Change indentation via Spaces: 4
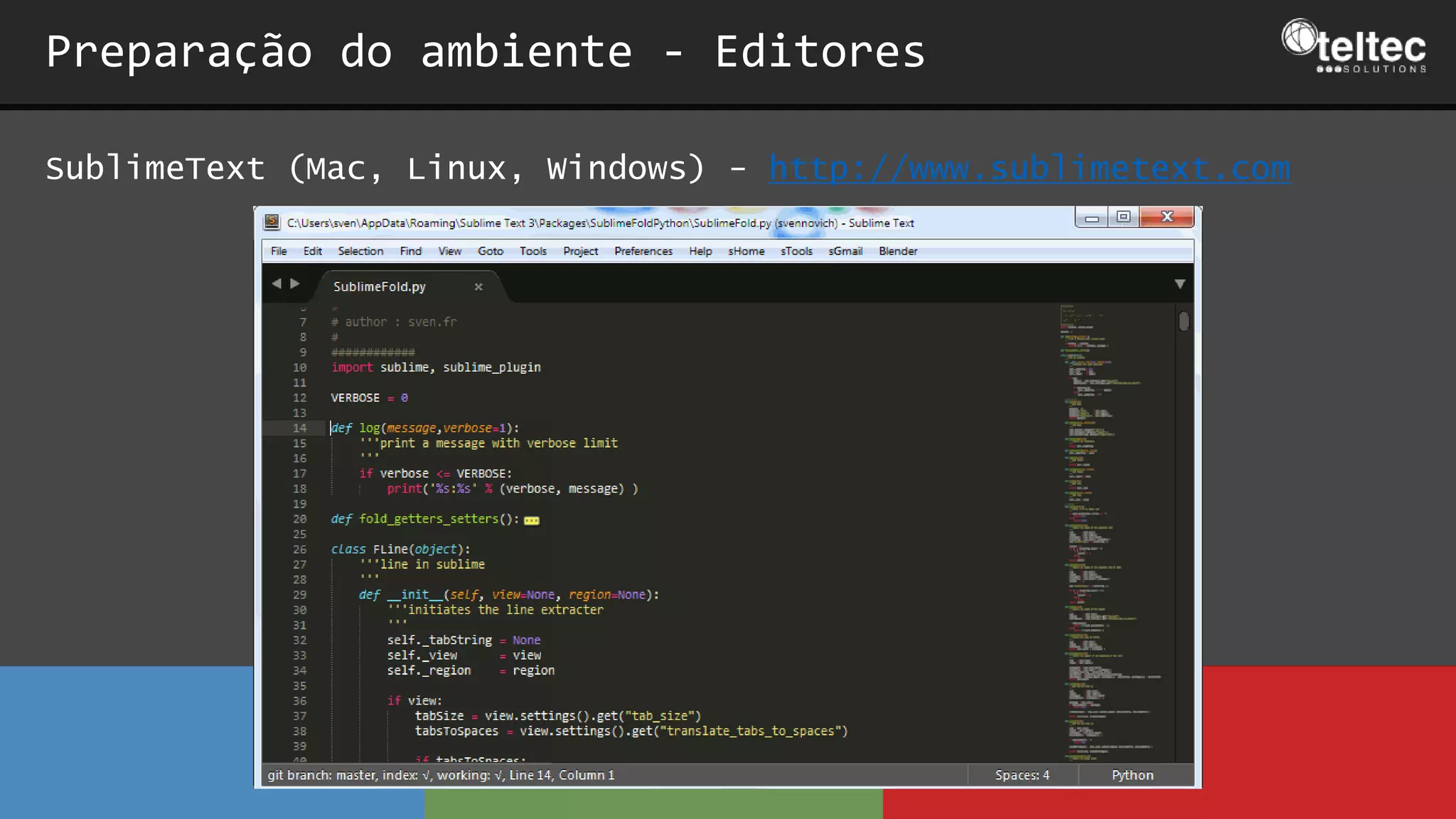This screenshot has width=1456, height=819. 1022,775
